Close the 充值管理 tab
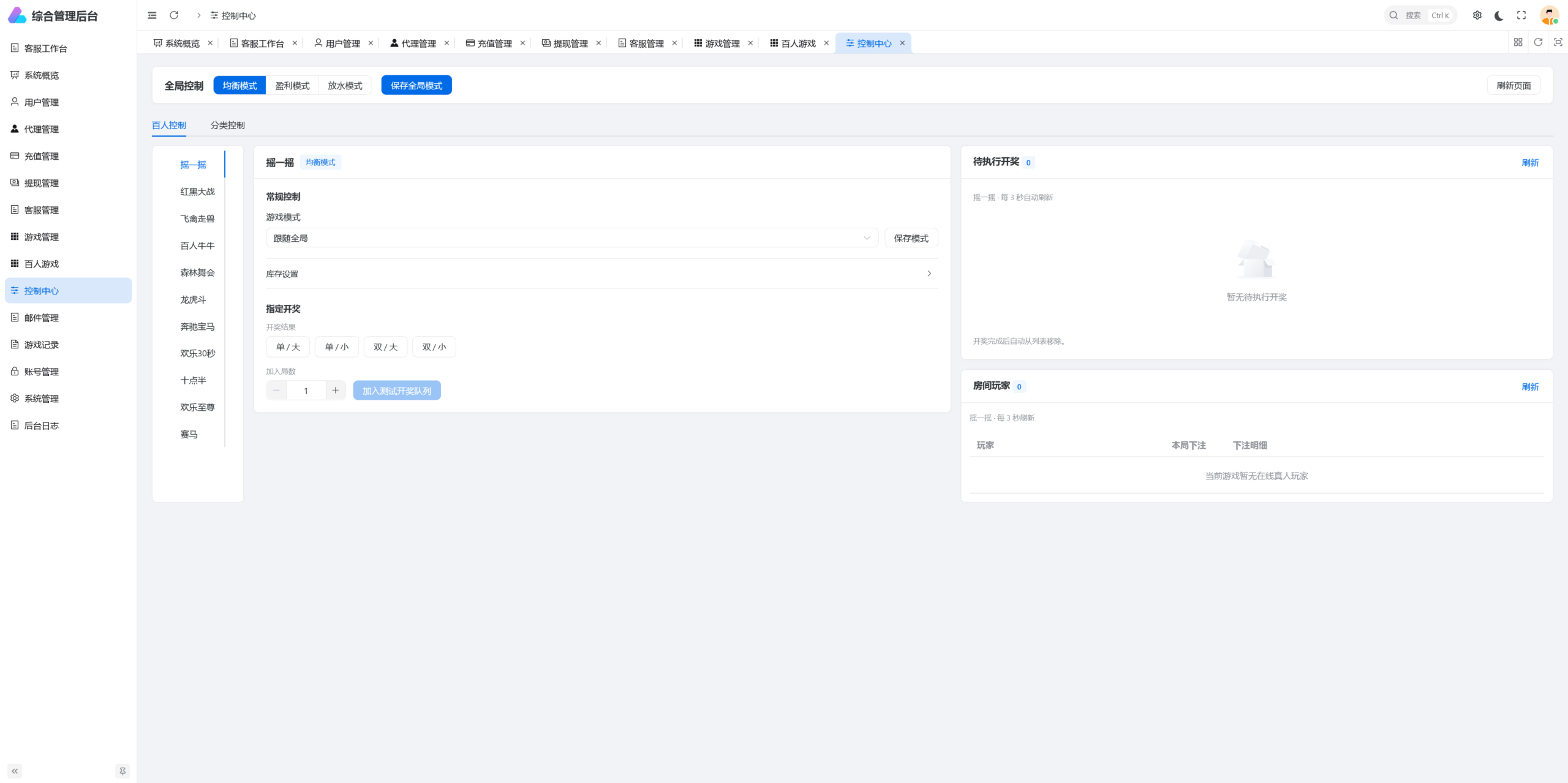This screenshot has height=783, width=1568. pos(522,43)
